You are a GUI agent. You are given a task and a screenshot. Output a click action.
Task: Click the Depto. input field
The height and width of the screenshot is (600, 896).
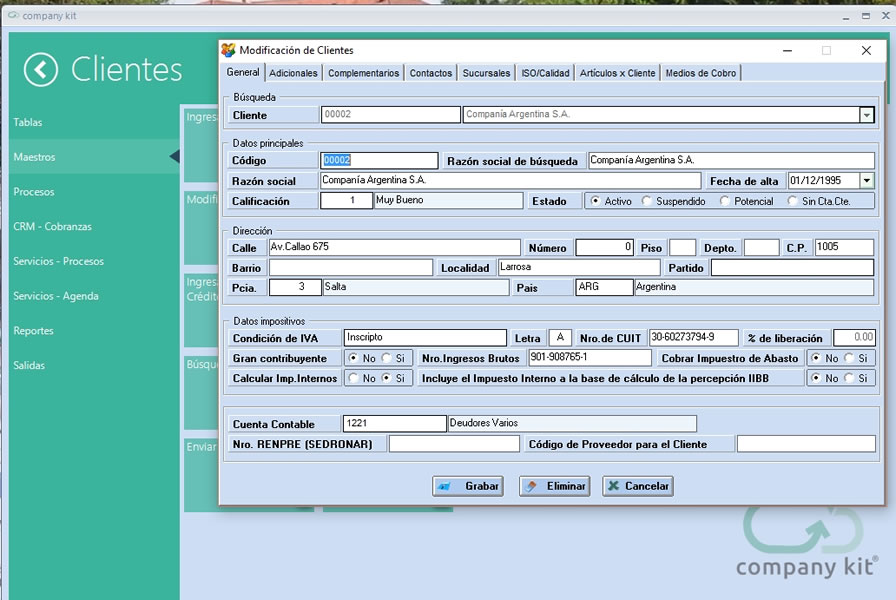click(762, 247)
